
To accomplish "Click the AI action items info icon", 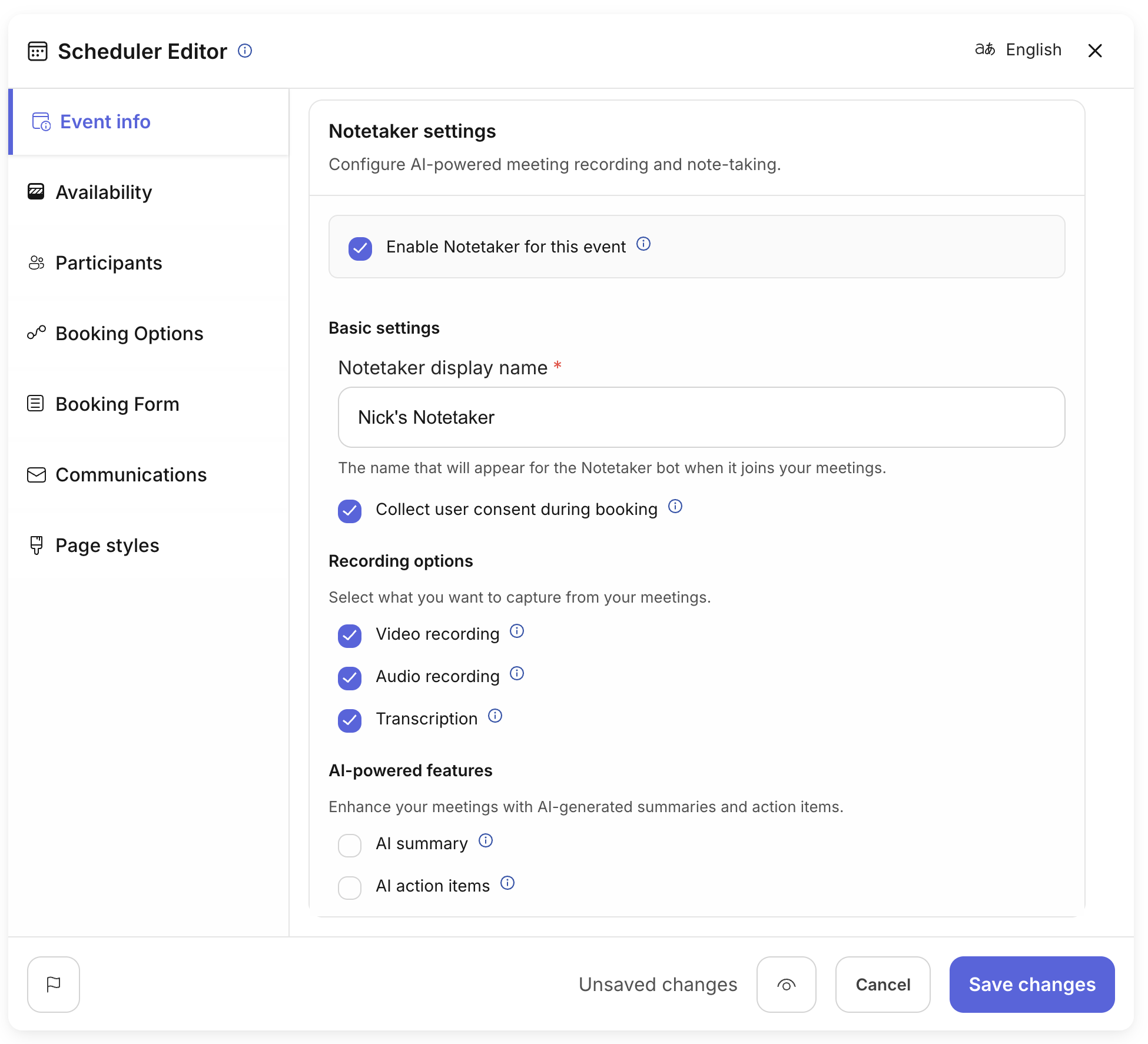I will coord(507,883).
